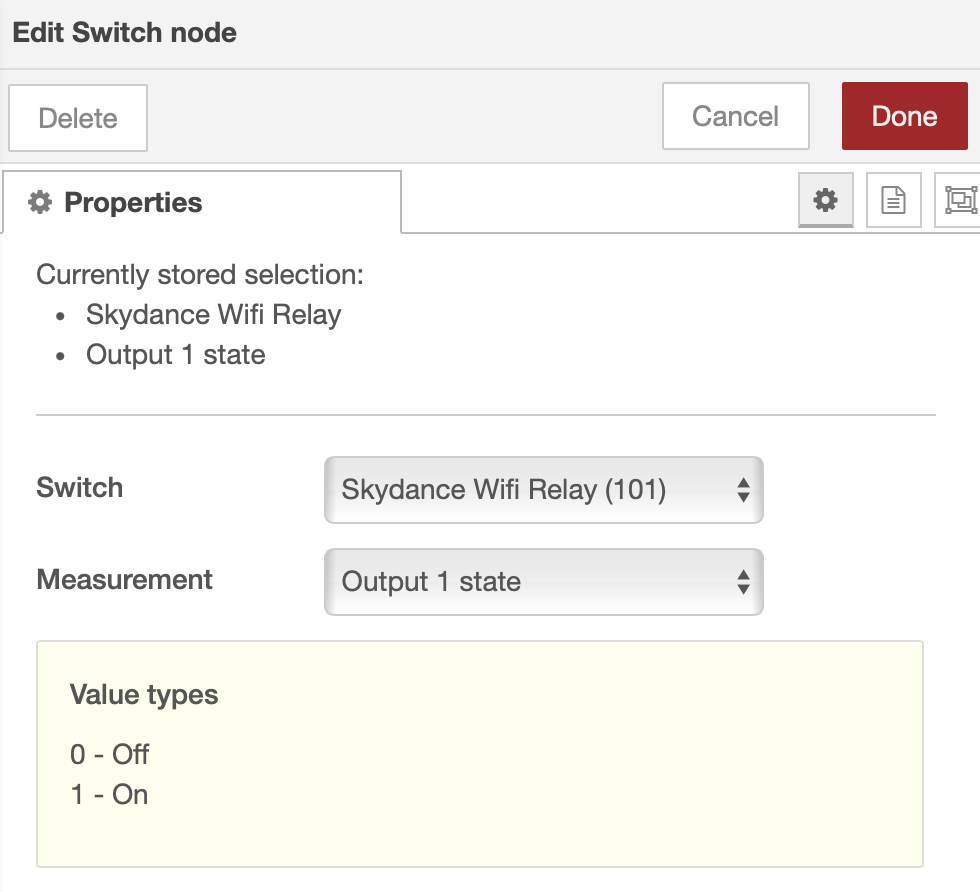Click the gear icon in Properties tab
Viewport: 980px width, 892px height.
coord(40,203)
